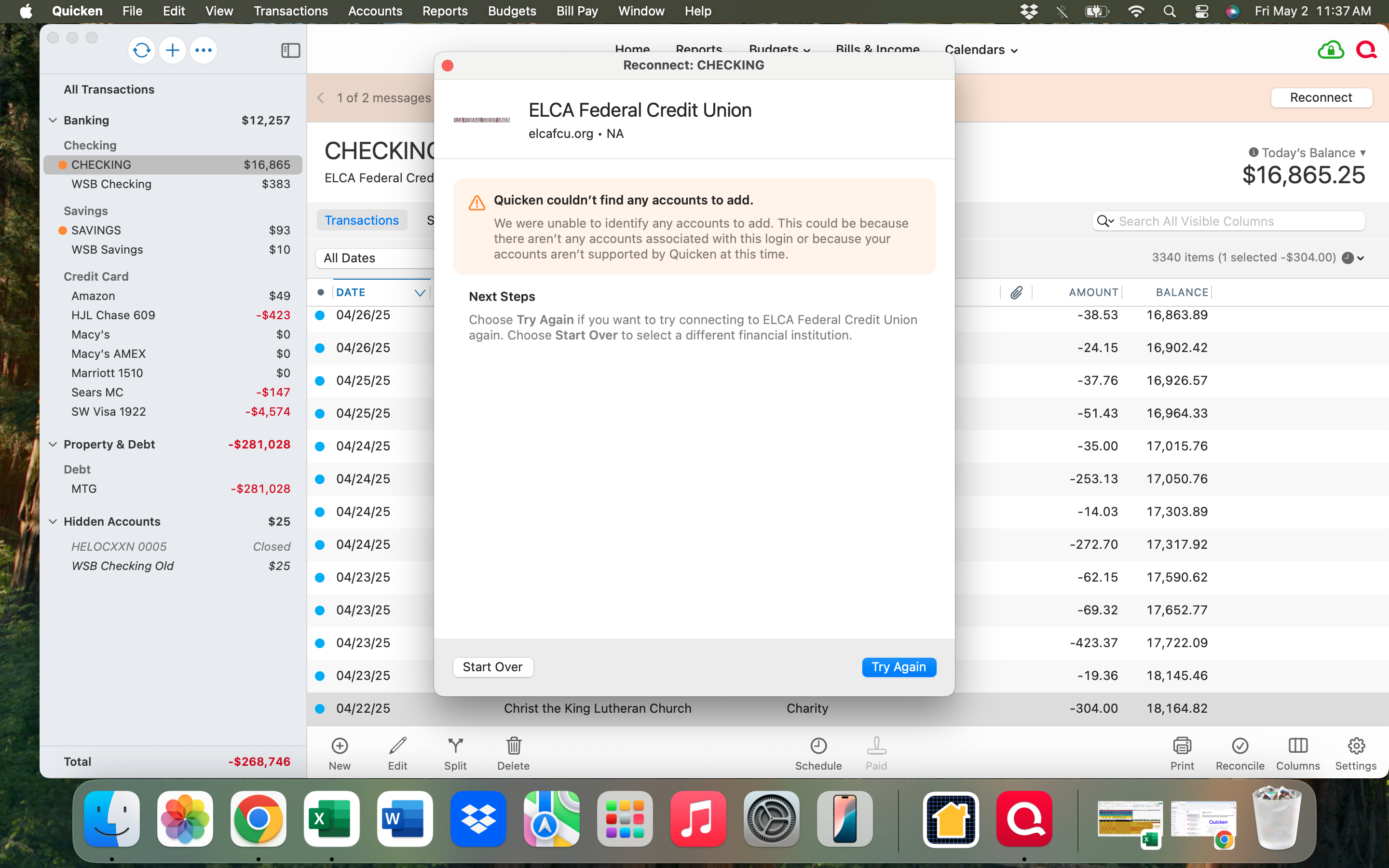The height and width of the screenshot is (868, 1389).
Task: Click the Delete trash icon
Action: pos(514,746)
